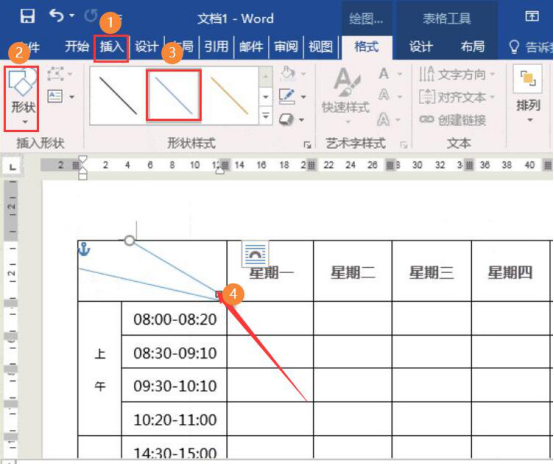
Task: Click the 09:30-10:10 time cell
Action: pos(175,385)
